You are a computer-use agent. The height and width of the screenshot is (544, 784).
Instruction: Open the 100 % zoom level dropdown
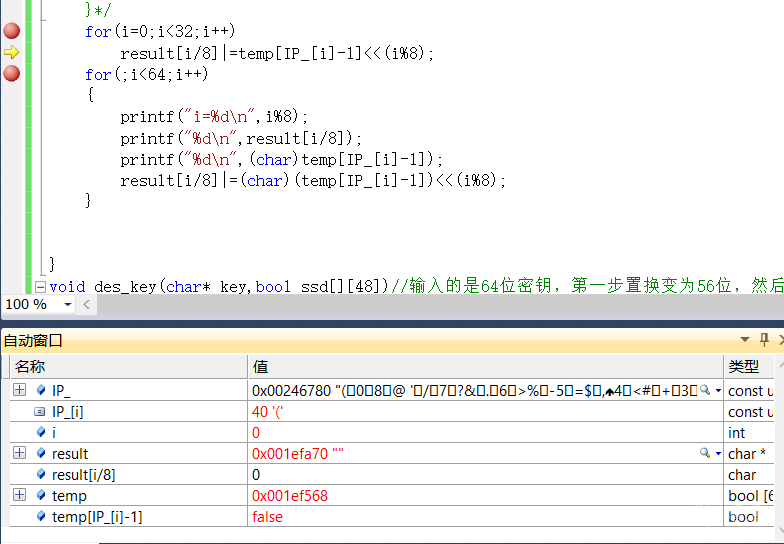[67, 304]
